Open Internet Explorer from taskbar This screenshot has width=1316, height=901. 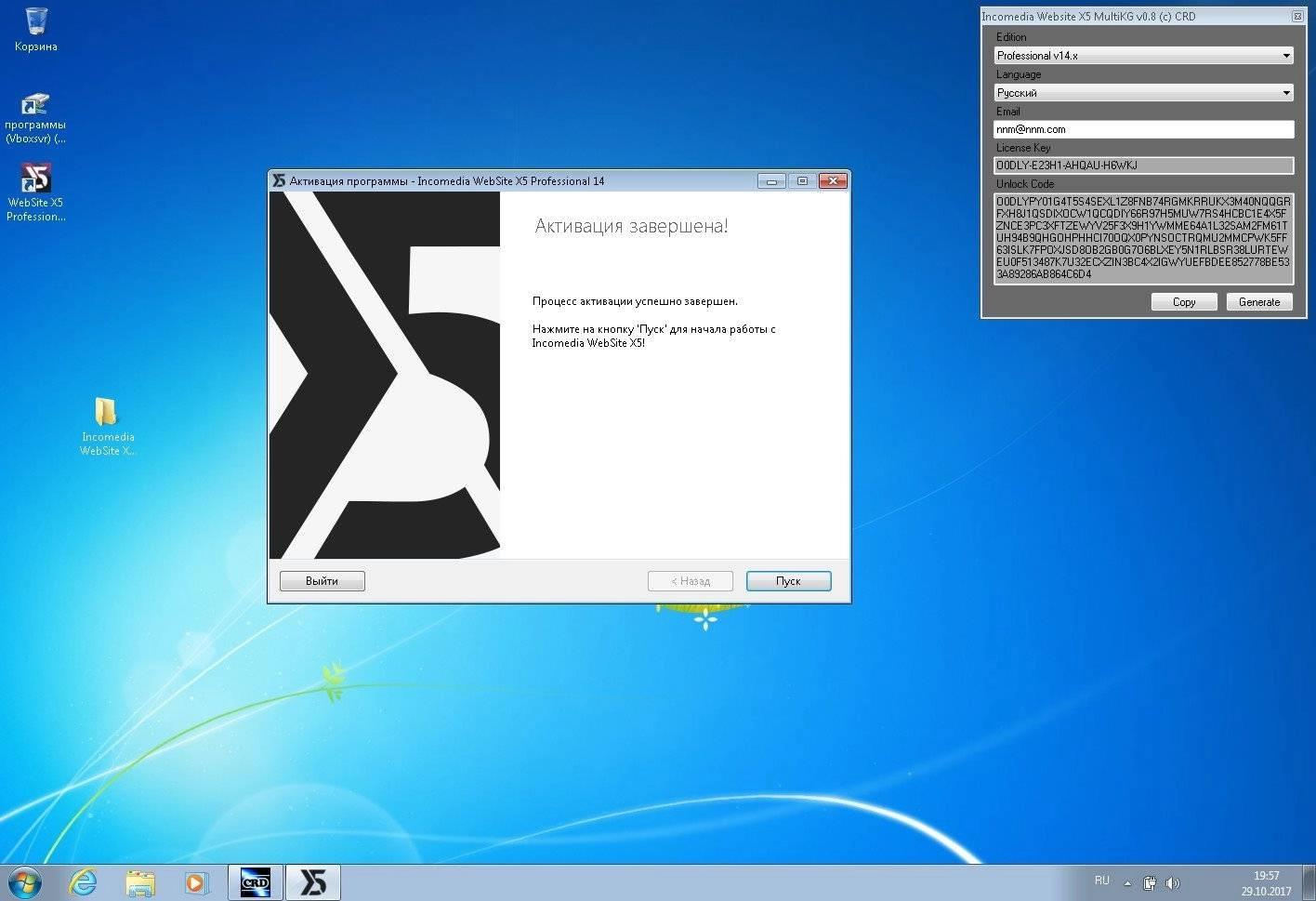click(83, 882)
